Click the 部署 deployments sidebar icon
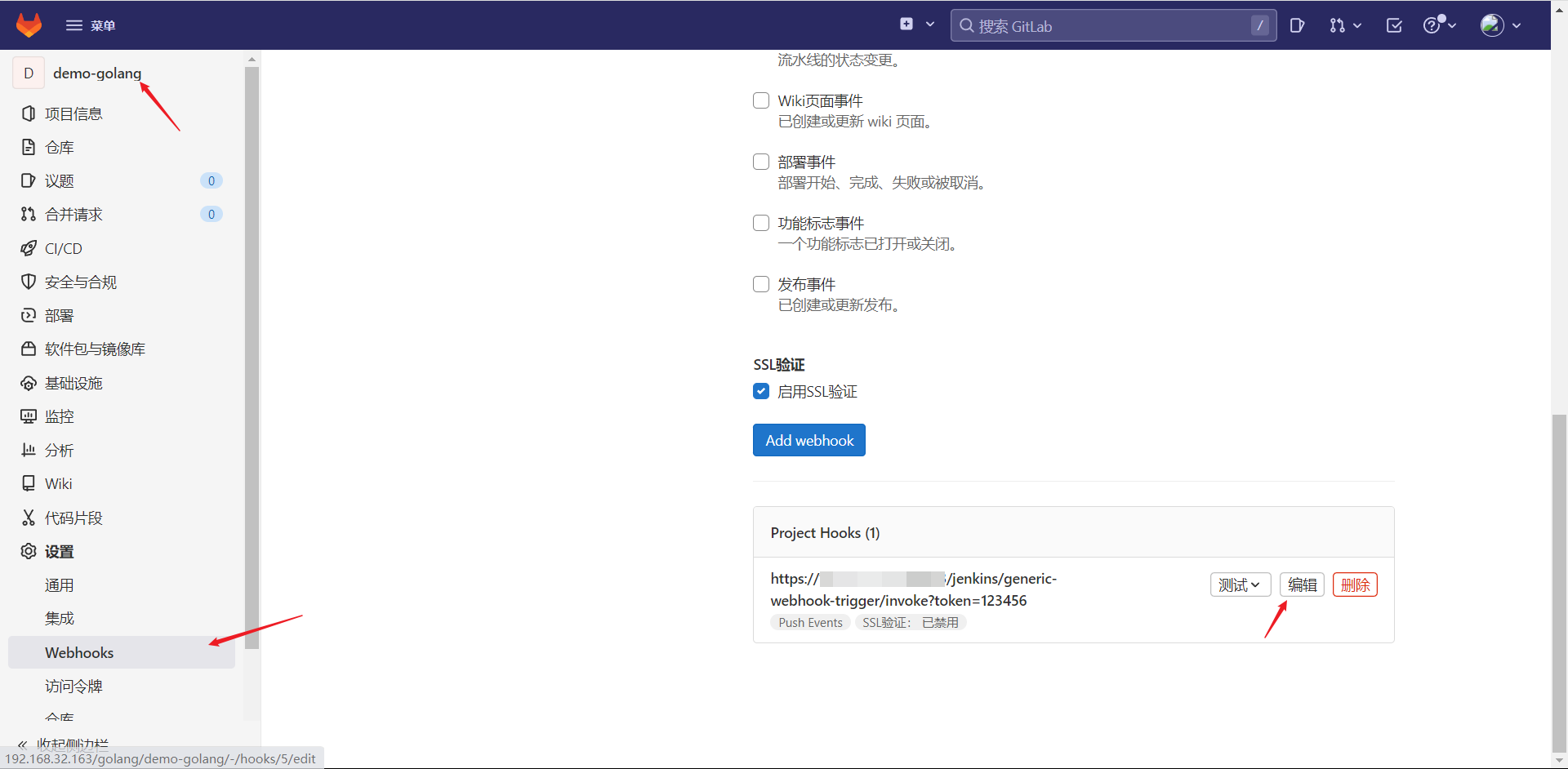This screenshot has width=1568, height=769. [29, 315]
